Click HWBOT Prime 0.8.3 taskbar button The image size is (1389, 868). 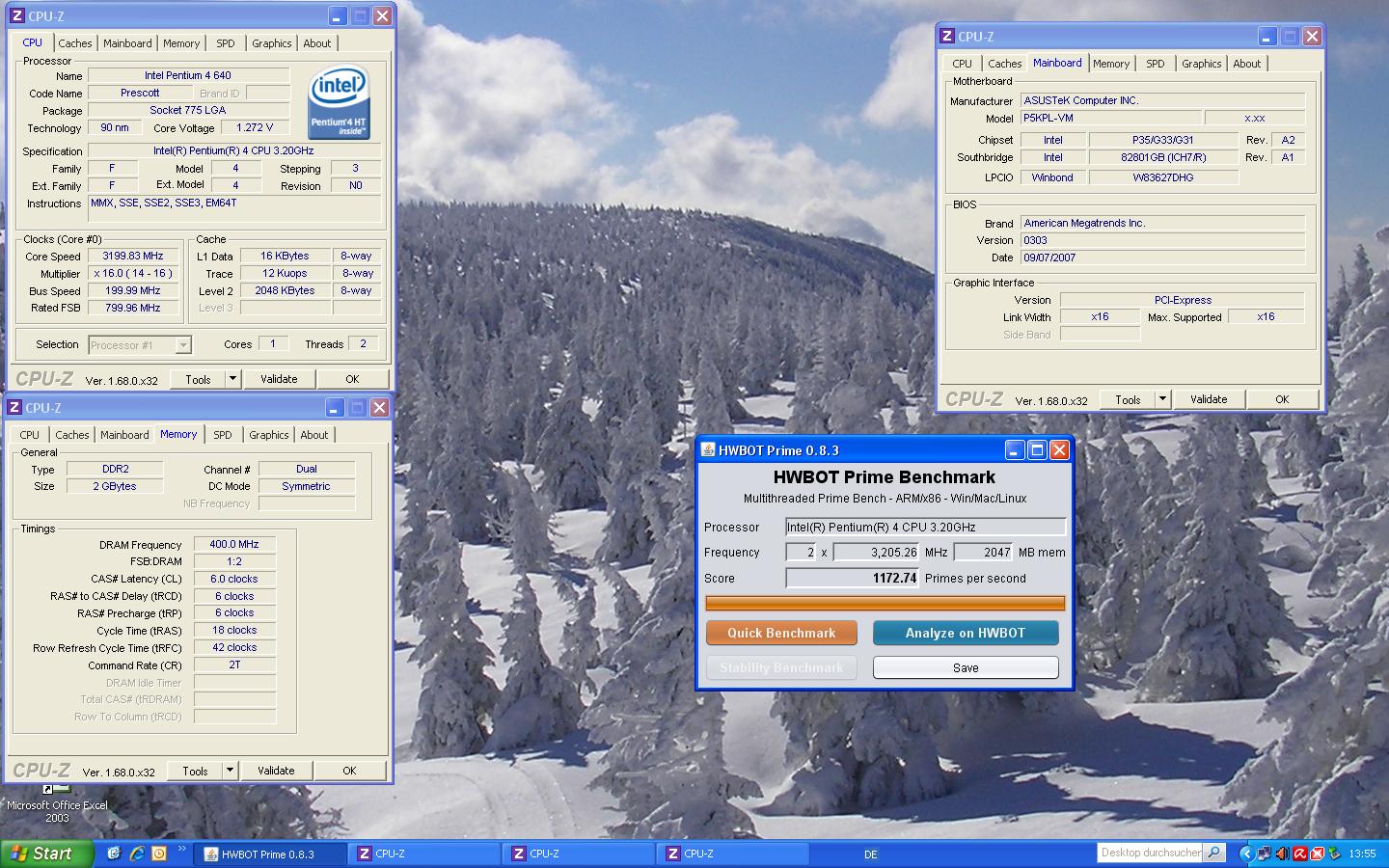269,854
